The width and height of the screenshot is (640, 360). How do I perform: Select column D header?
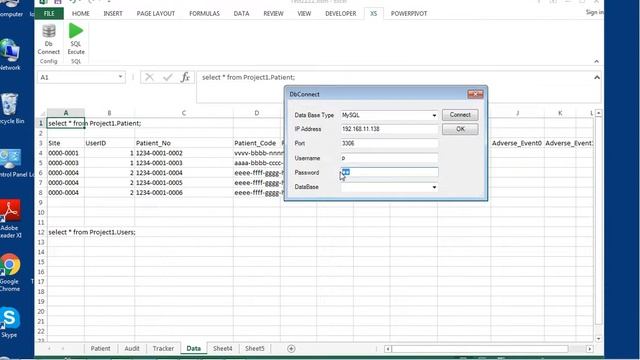[x=257, y=113]
